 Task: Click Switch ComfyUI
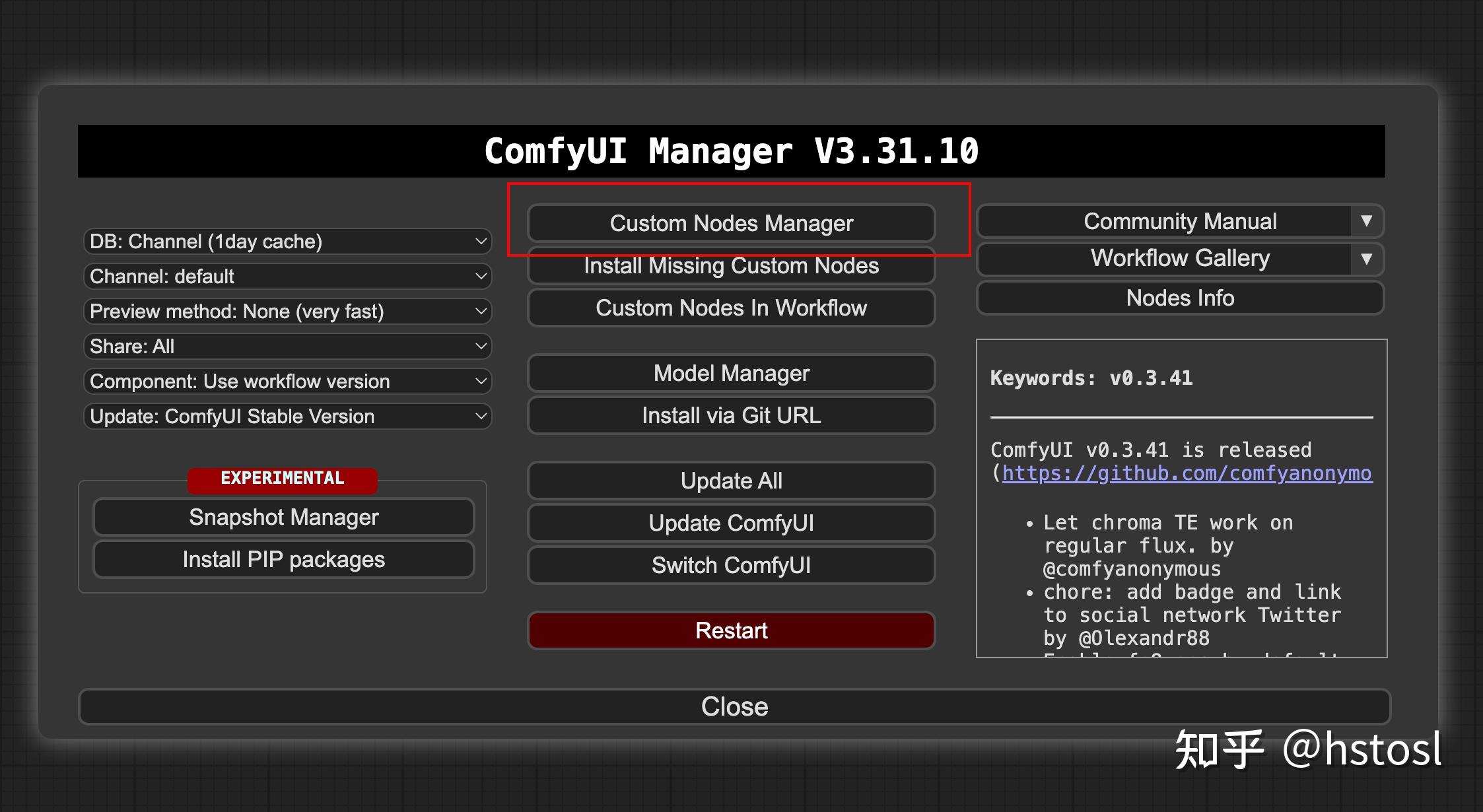(x=731, y=564)
